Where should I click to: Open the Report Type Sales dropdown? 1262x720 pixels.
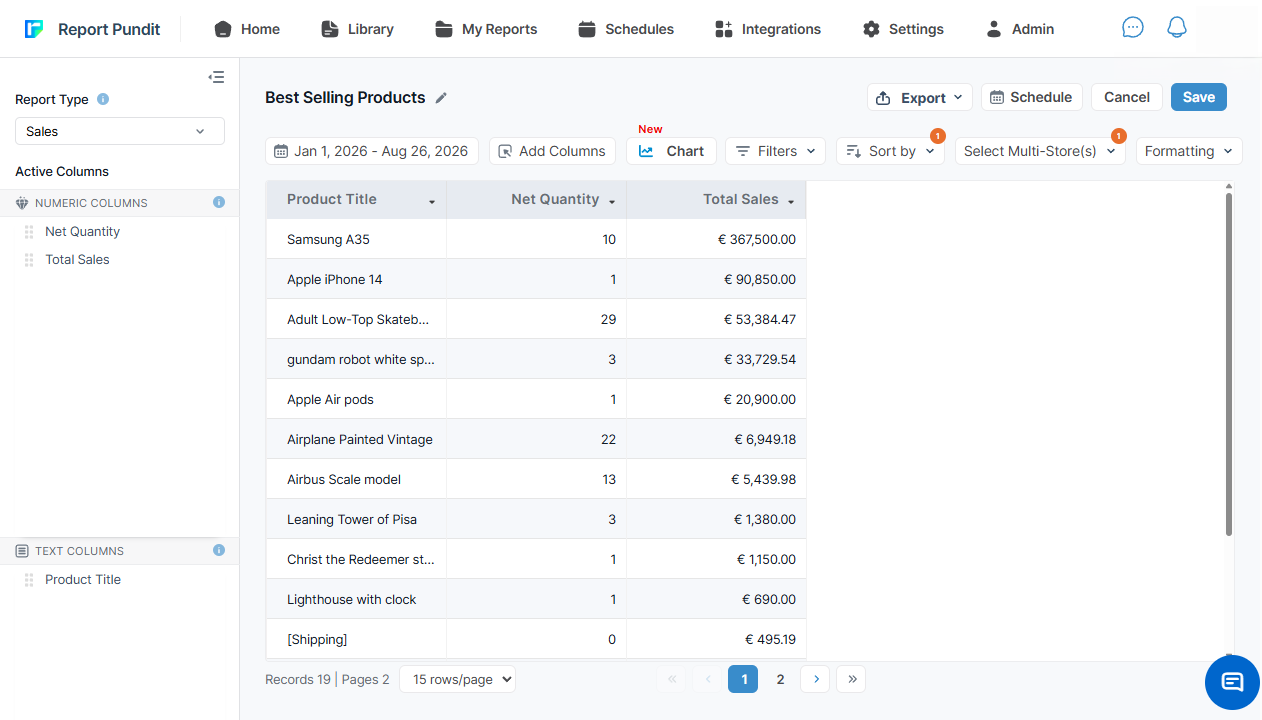click(x=120, y=131)
